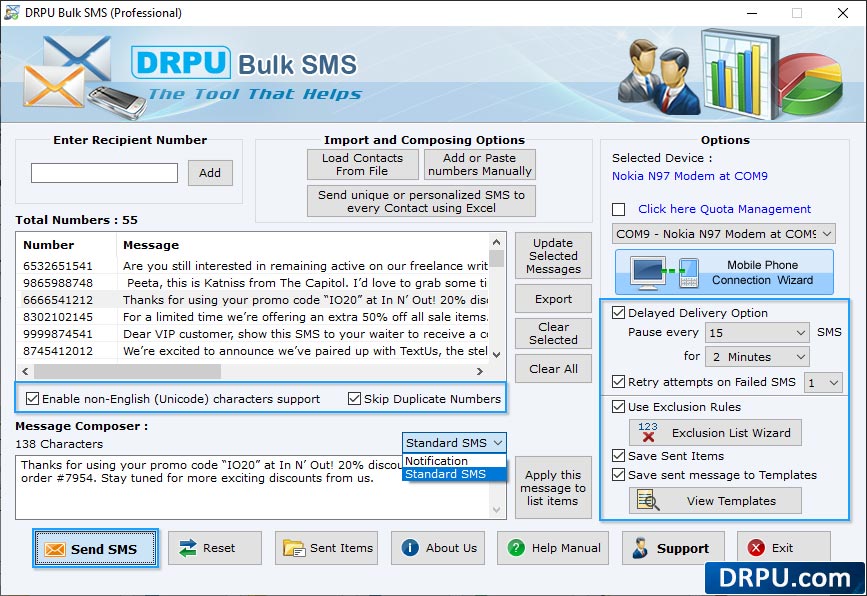This screenshot has height=596, width=867.
Task: Click the Help Manual question mark icon
Action: [516, 548]
